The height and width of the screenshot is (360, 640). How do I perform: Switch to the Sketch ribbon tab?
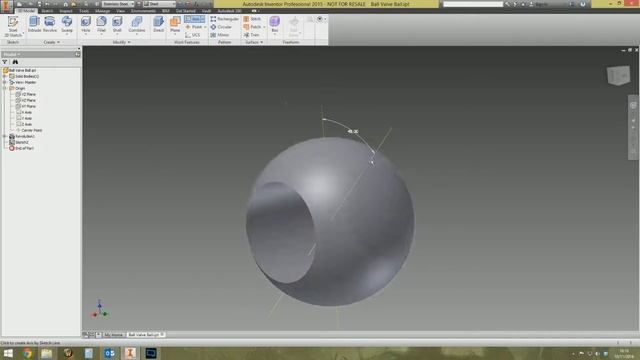click(x=47, y=11)
